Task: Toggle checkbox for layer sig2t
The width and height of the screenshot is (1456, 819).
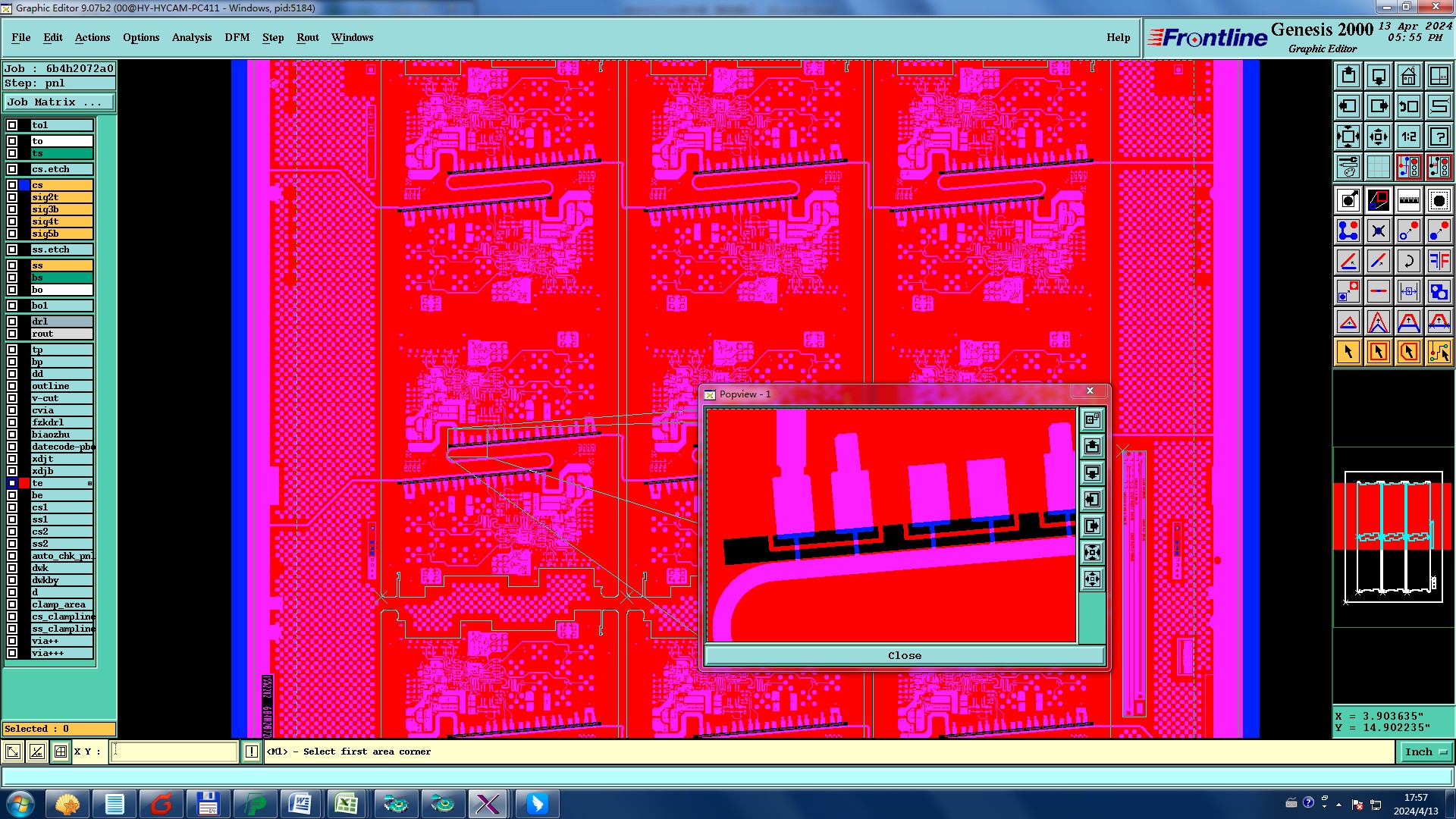Action: tap(12, 197)
